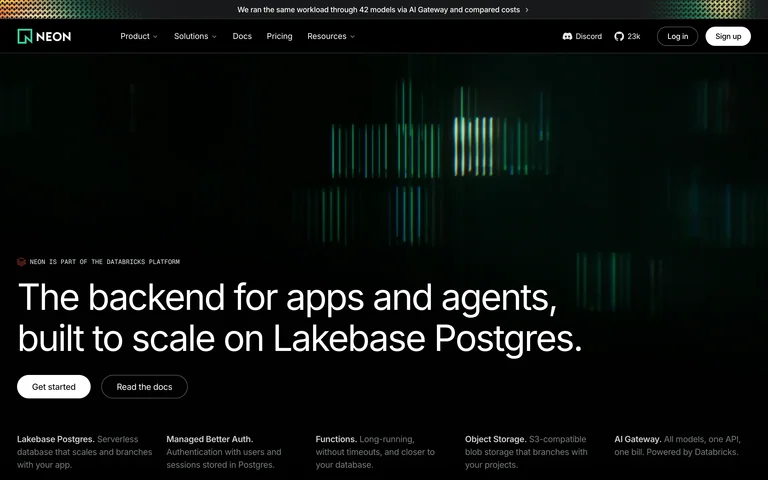
Task: Click the Log in button
Action: (677, 36)
